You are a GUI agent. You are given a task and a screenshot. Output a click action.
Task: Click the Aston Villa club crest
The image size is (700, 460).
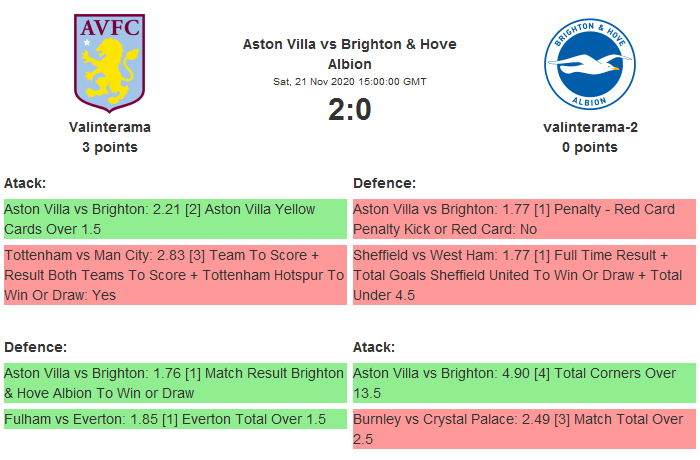(110, 62)
